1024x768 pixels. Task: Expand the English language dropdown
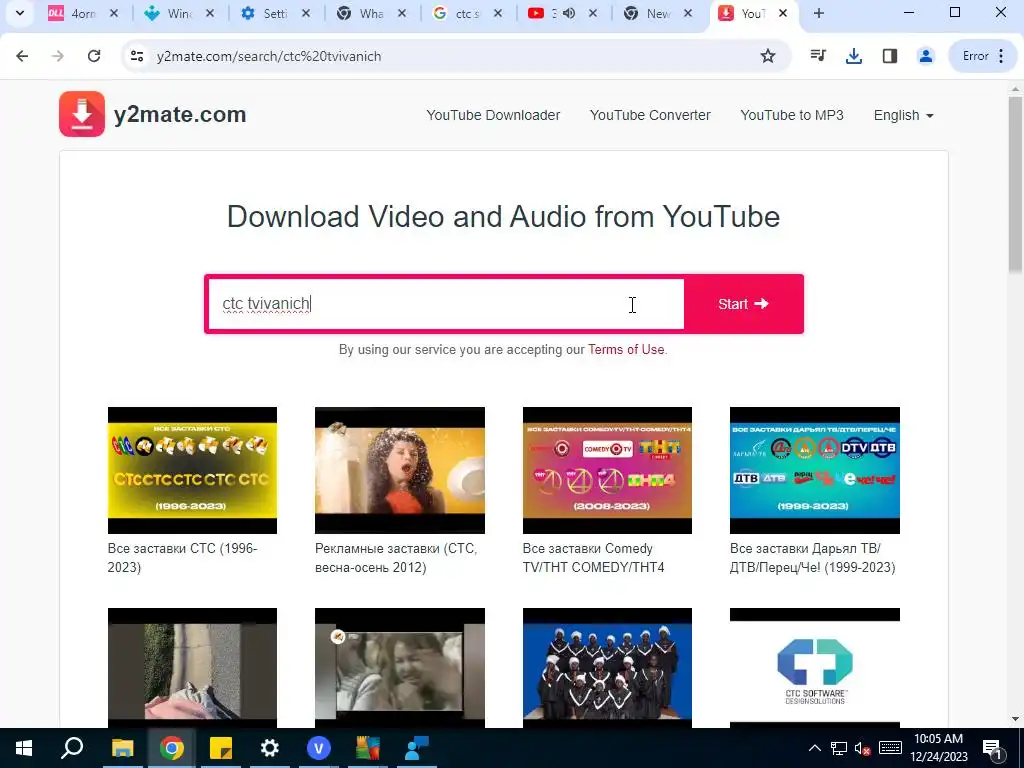click(x=903, y=115)
